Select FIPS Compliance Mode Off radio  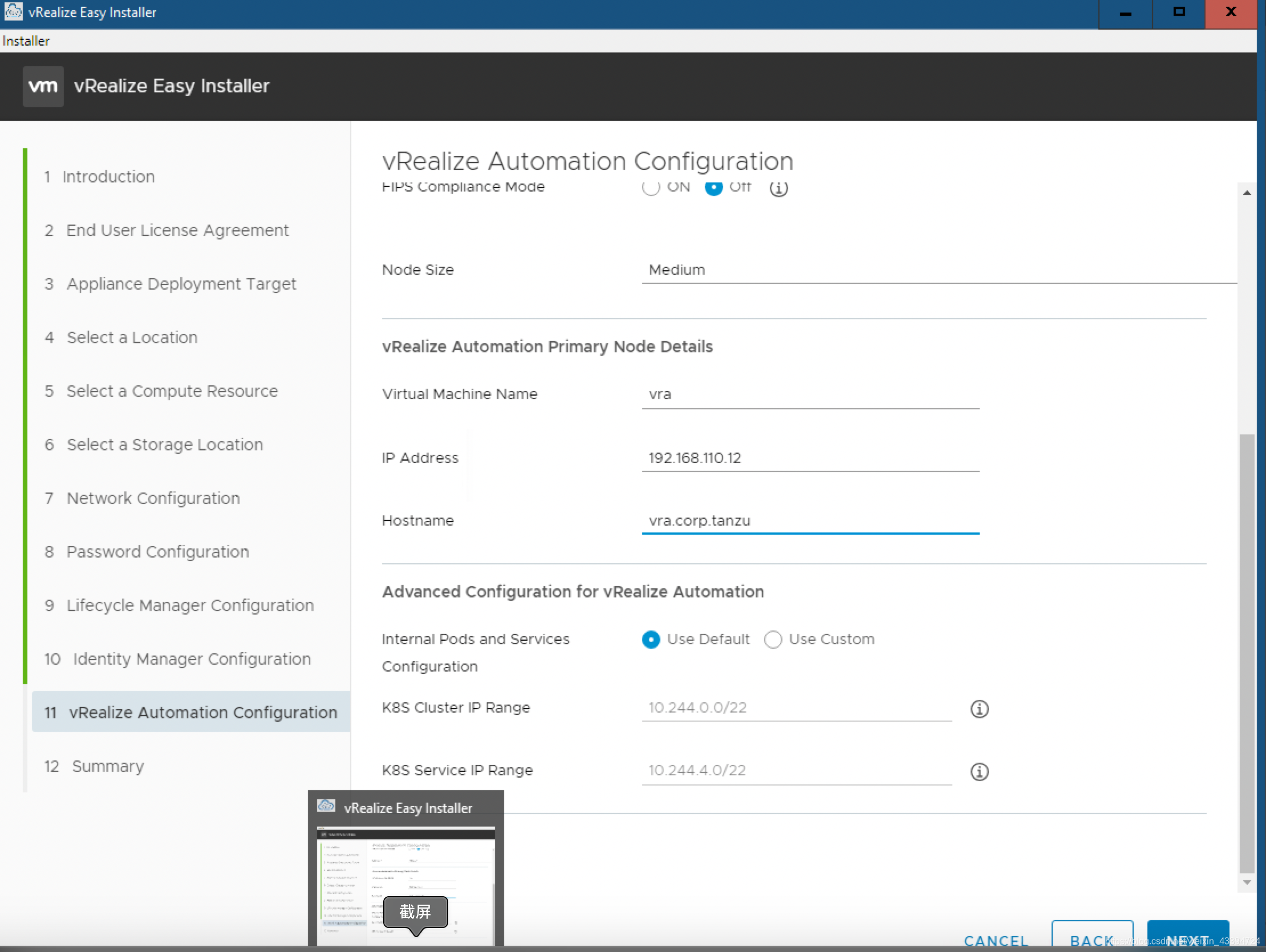tap(713, 188)
